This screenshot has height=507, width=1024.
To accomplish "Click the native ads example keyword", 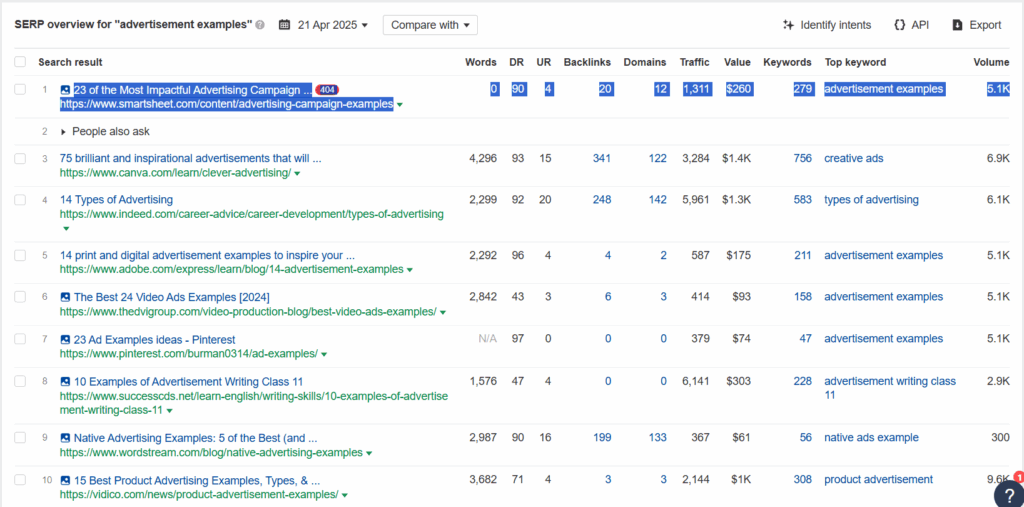I will tap(871, 438).
